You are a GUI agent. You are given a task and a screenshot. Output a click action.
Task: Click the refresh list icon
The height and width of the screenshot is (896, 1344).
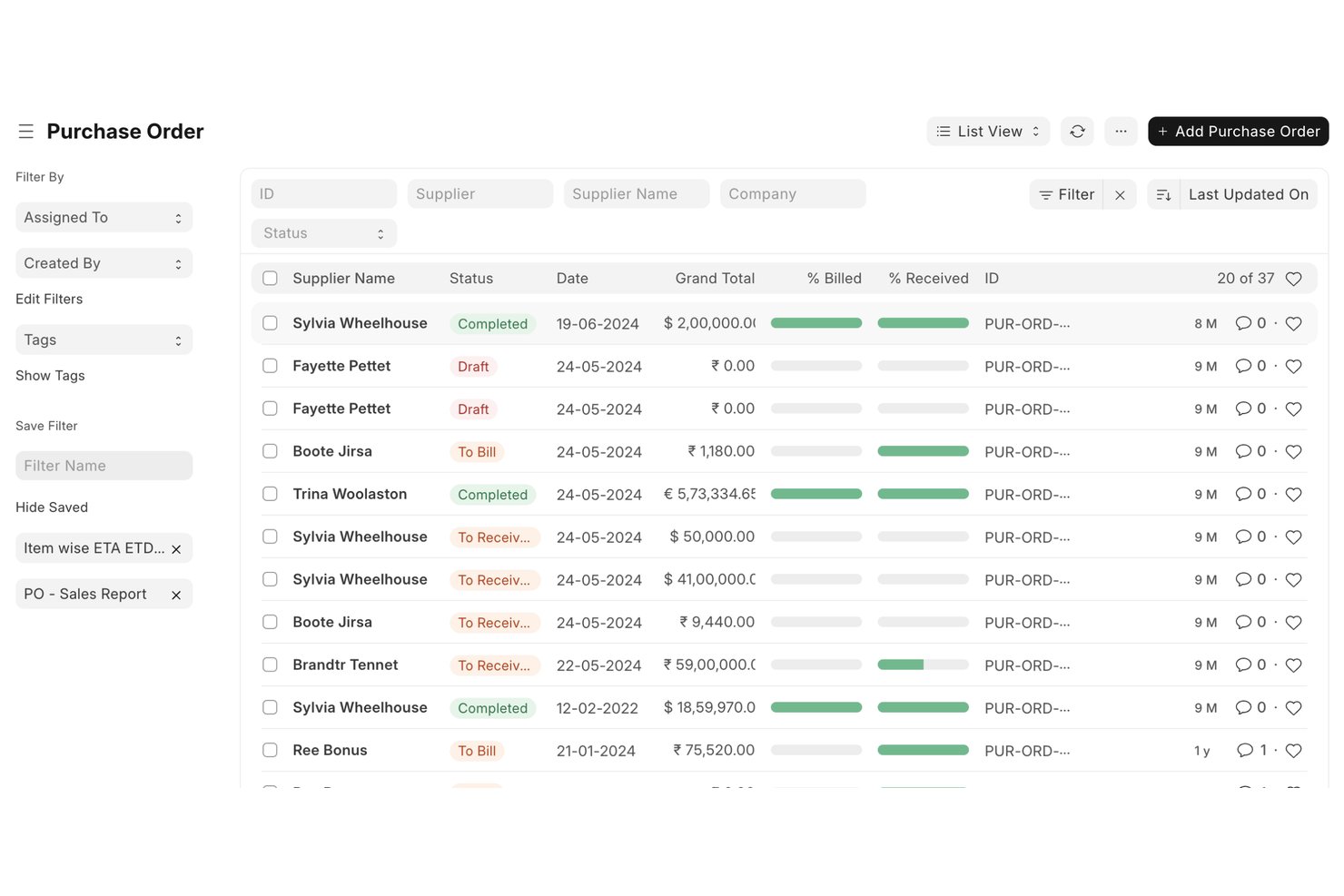1077,132
